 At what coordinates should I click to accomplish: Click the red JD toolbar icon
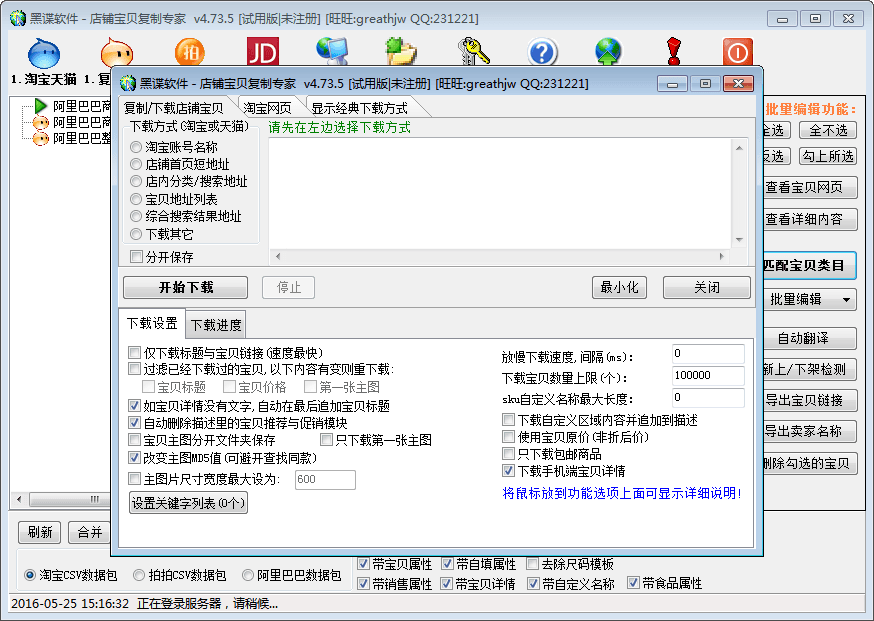tap(263, 52)
